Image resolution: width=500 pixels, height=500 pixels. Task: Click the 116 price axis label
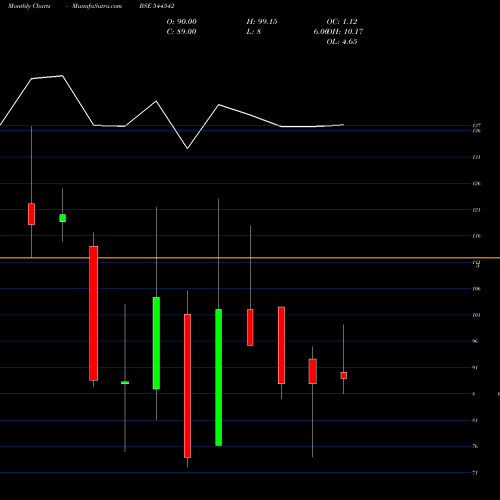(x=476, y=236)
